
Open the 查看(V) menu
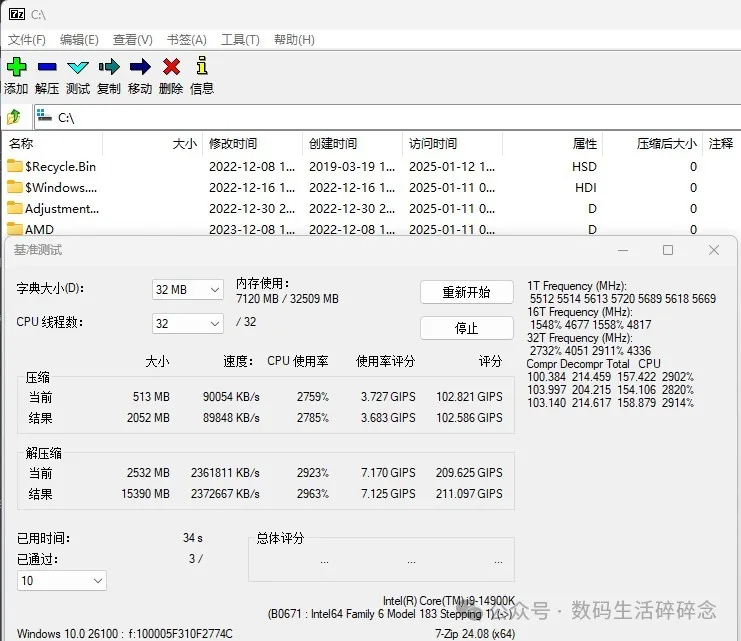[133, 40]
